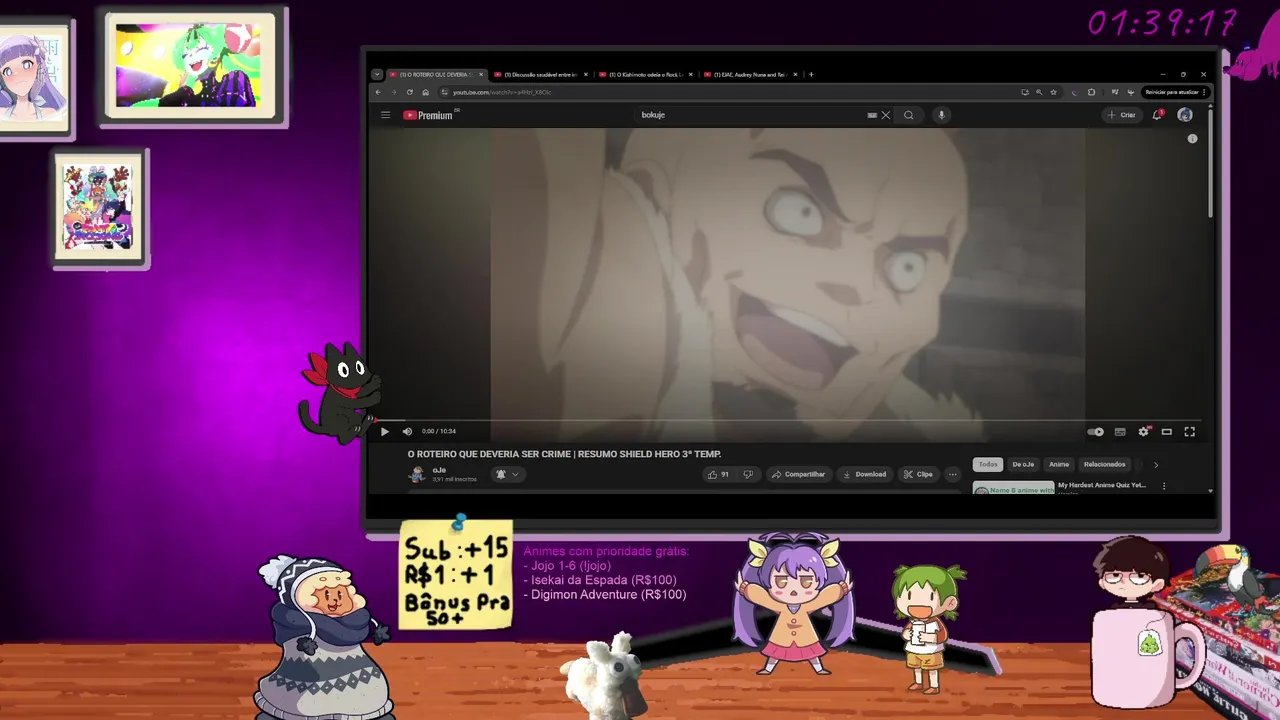Toggle subtitles/captions in the player
This screenshot has height=720, width=1280.
1120,432
